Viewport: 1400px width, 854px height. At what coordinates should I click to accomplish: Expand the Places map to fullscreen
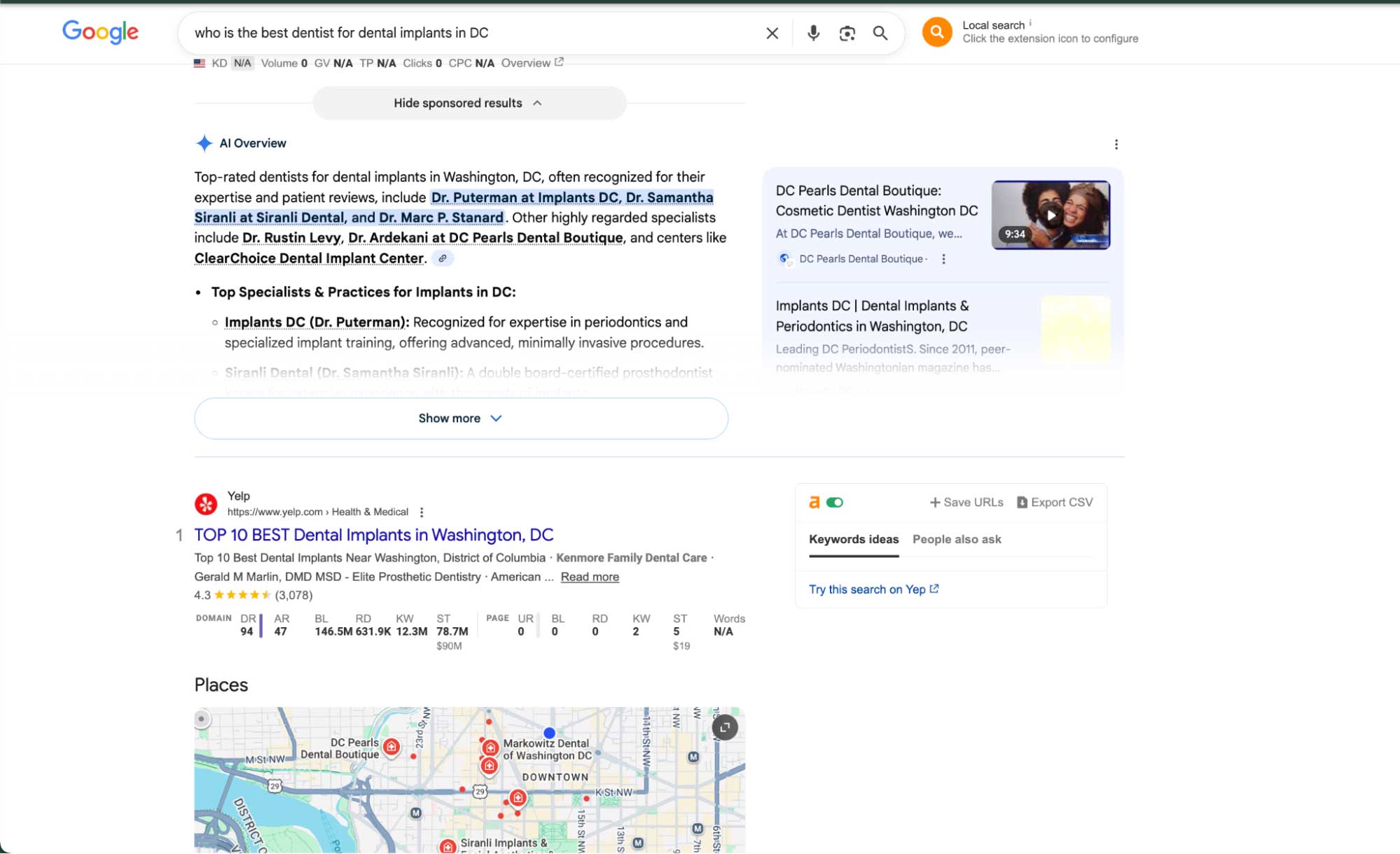725,727
